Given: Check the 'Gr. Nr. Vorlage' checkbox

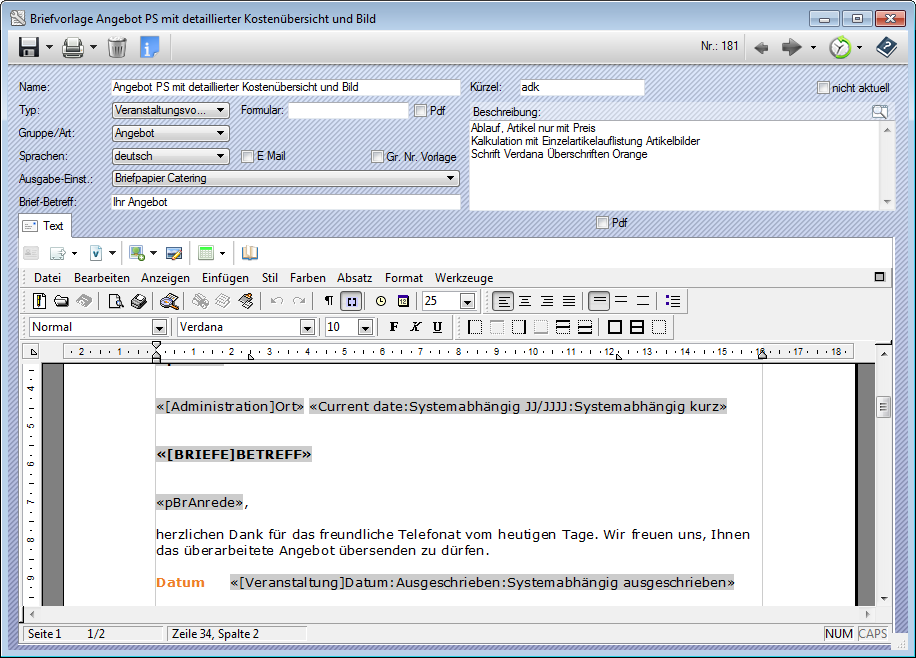Looking at the screenshot, I should [x=377, y=157].
